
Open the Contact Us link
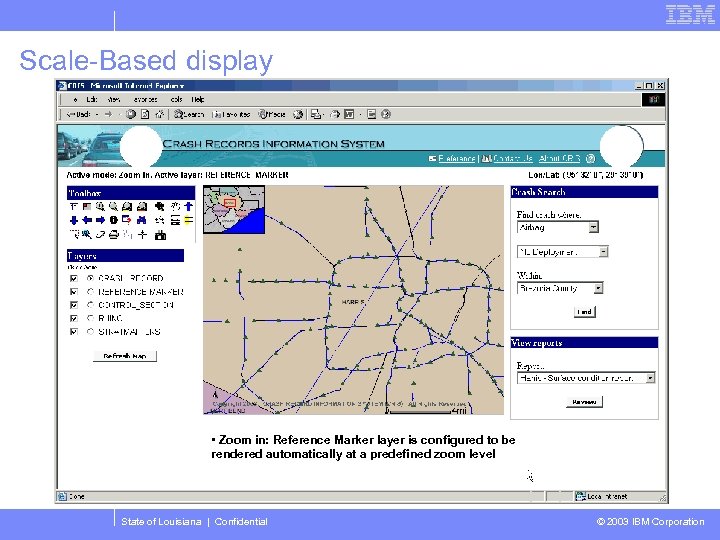pyautogui.click(x=512, y=158)
